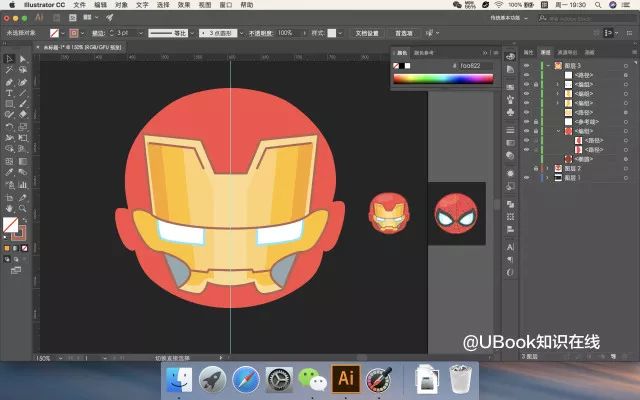The image size is (640, 400).
Task: Click target circle of 图层 1
Action: coord(626,178)
